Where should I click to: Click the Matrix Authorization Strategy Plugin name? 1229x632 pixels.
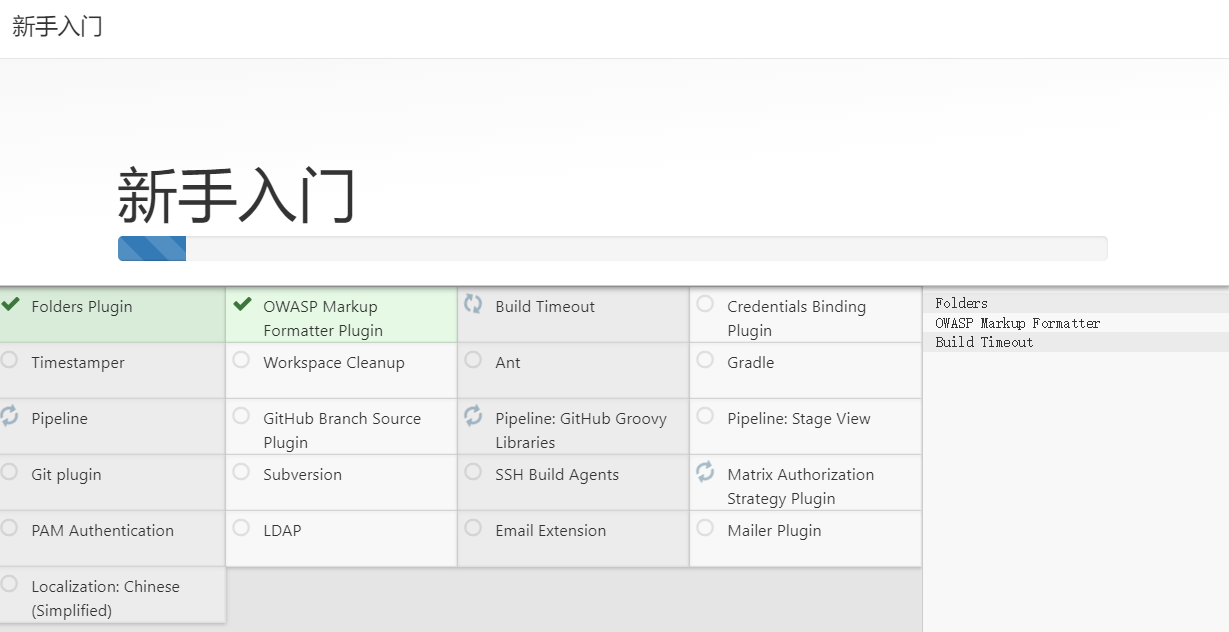pyautogui.click(x=800, y=487)
